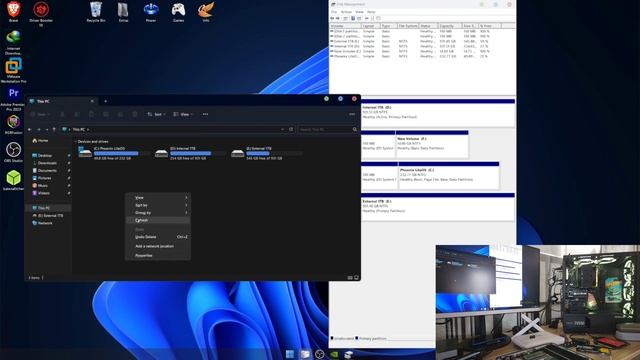Go to Home in Explorer sidebar

click(40, 140)
